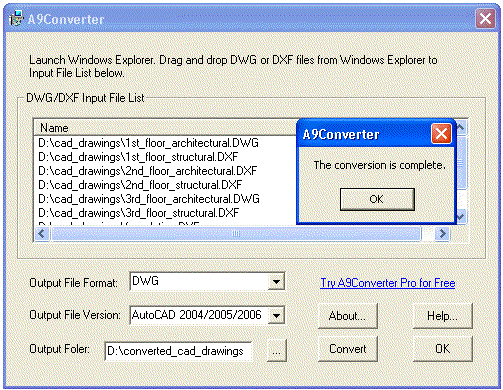Click the DWG value in format combo box
This screenshot has height=390, width=503.
pos(146,281)
